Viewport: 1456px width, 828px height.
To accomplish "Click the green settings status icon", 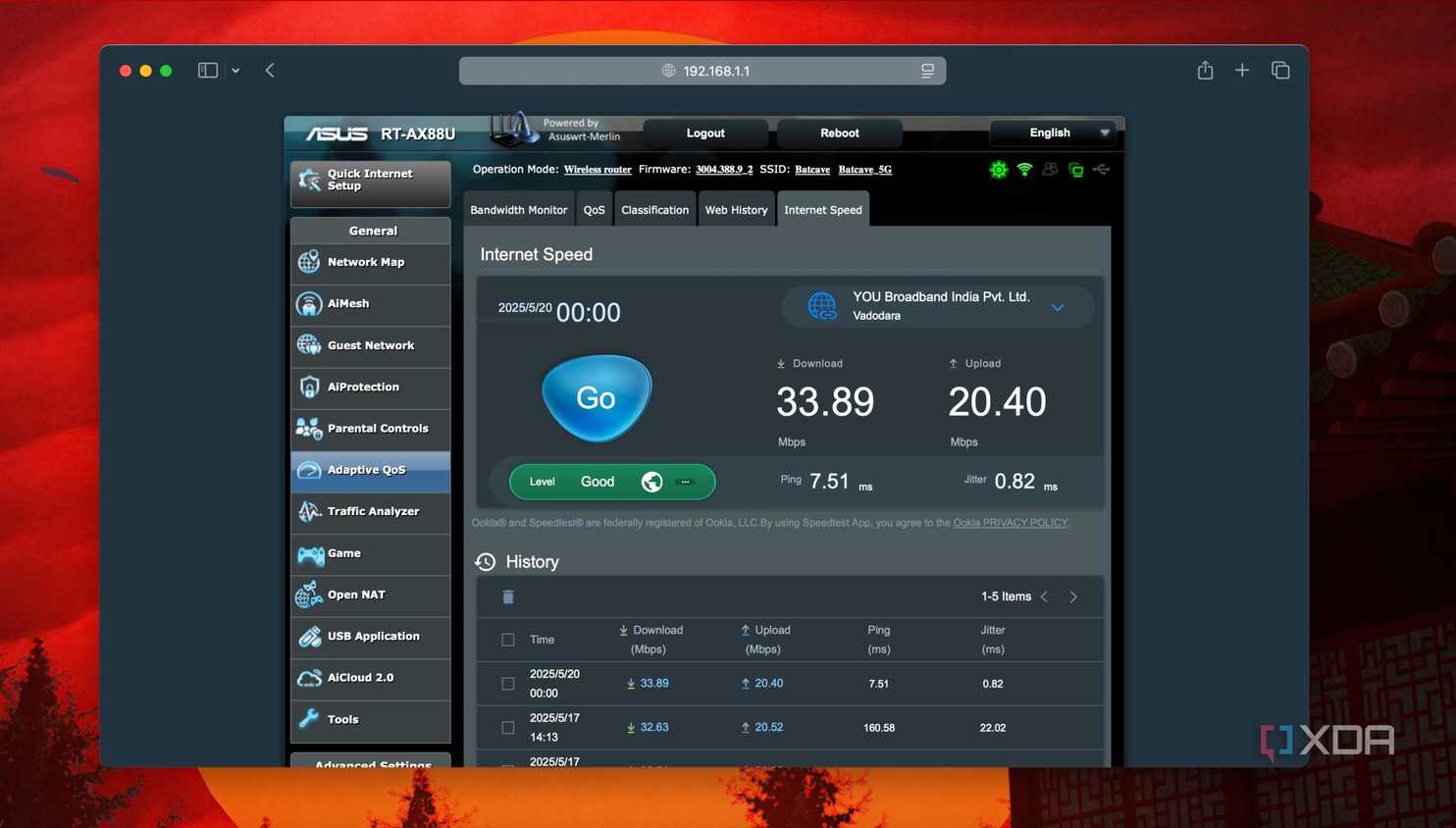I will click(x=999, y=170).
